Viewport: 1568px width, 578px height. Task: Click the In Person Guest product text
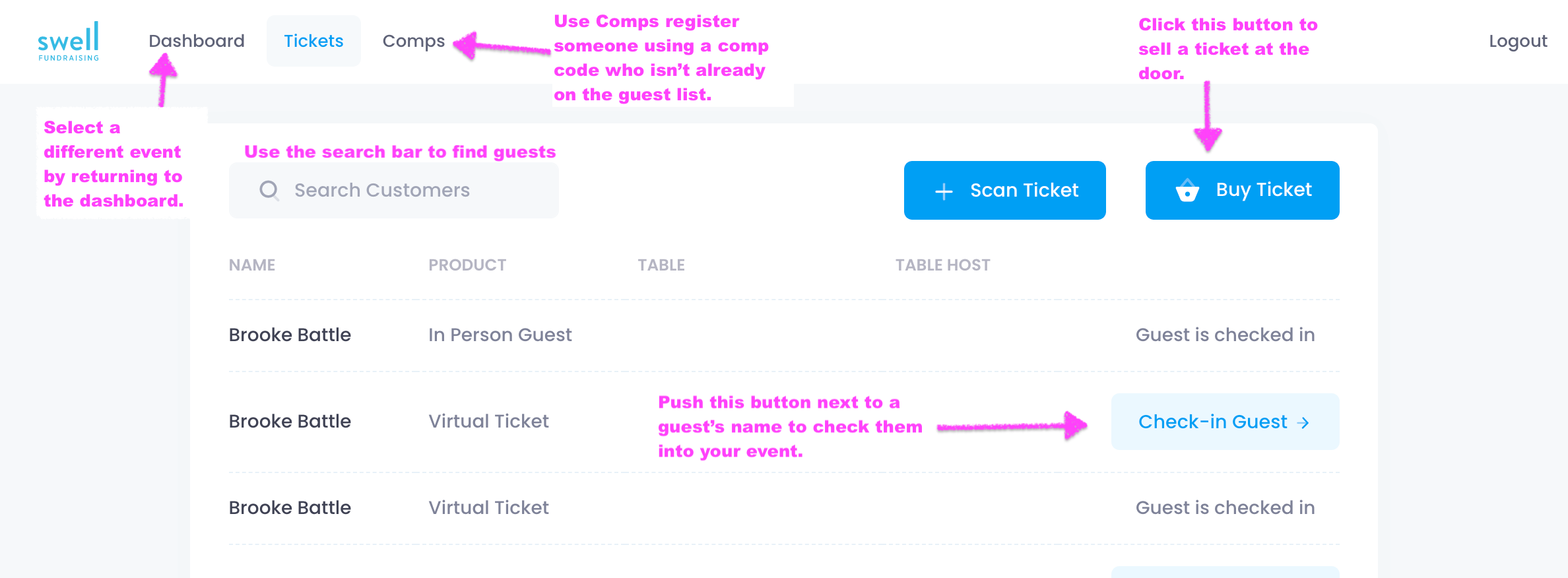pyautogui.click(x=500, y=335)
